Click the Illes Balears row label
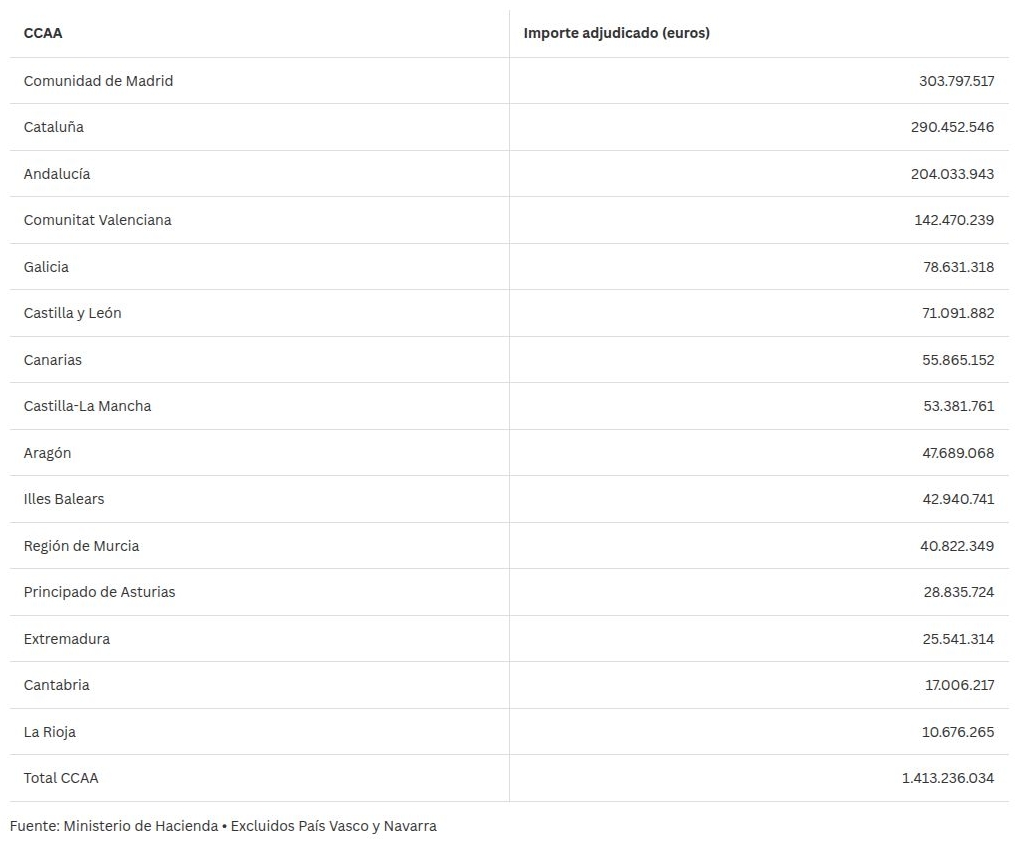The height and width of the screenshot is (844, 1016). pos(64,499)
